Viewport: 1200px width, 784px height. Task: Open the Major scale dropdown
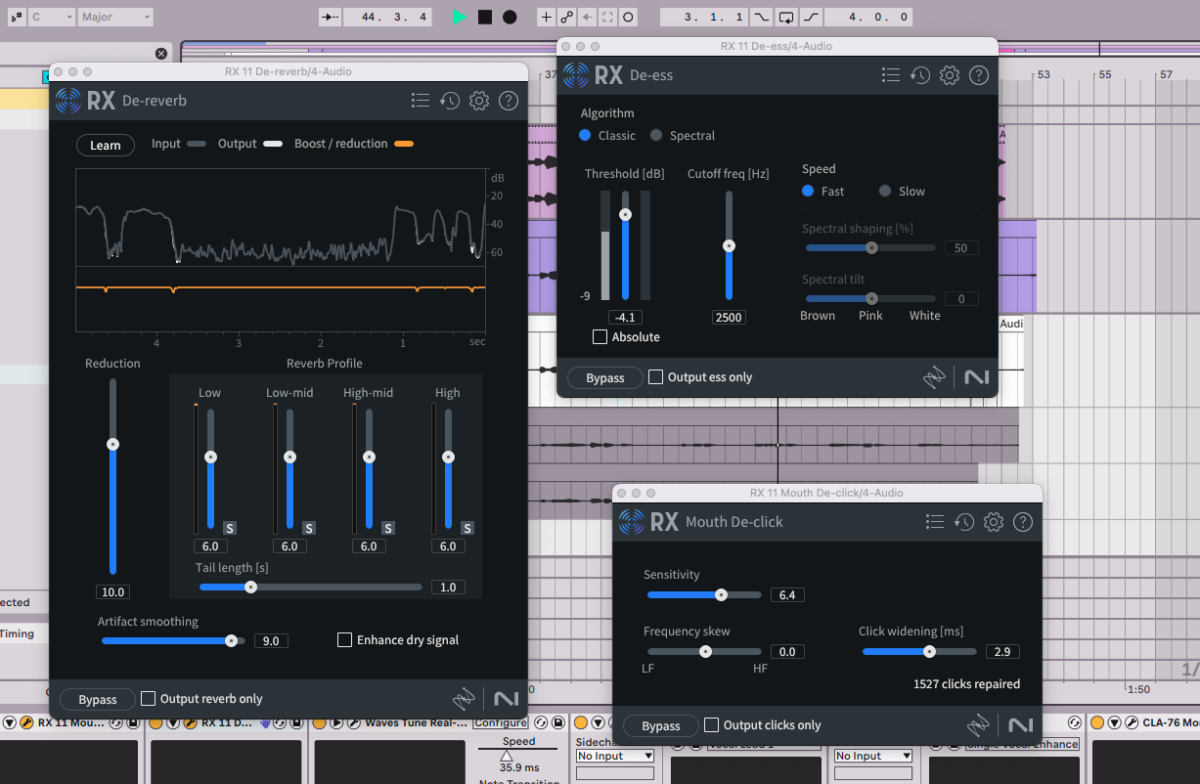coord(116,17)
